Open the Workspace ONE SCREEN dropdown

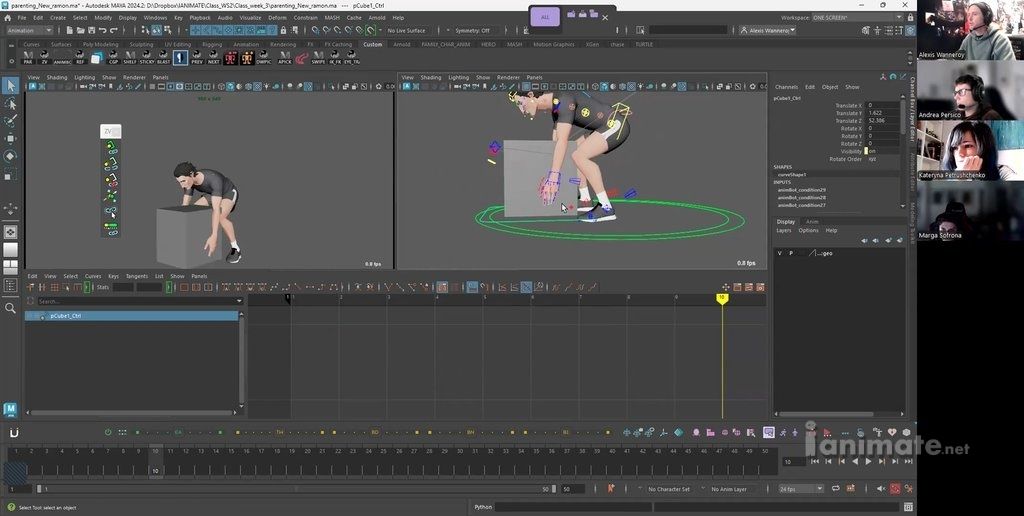[x=857, y=18]
